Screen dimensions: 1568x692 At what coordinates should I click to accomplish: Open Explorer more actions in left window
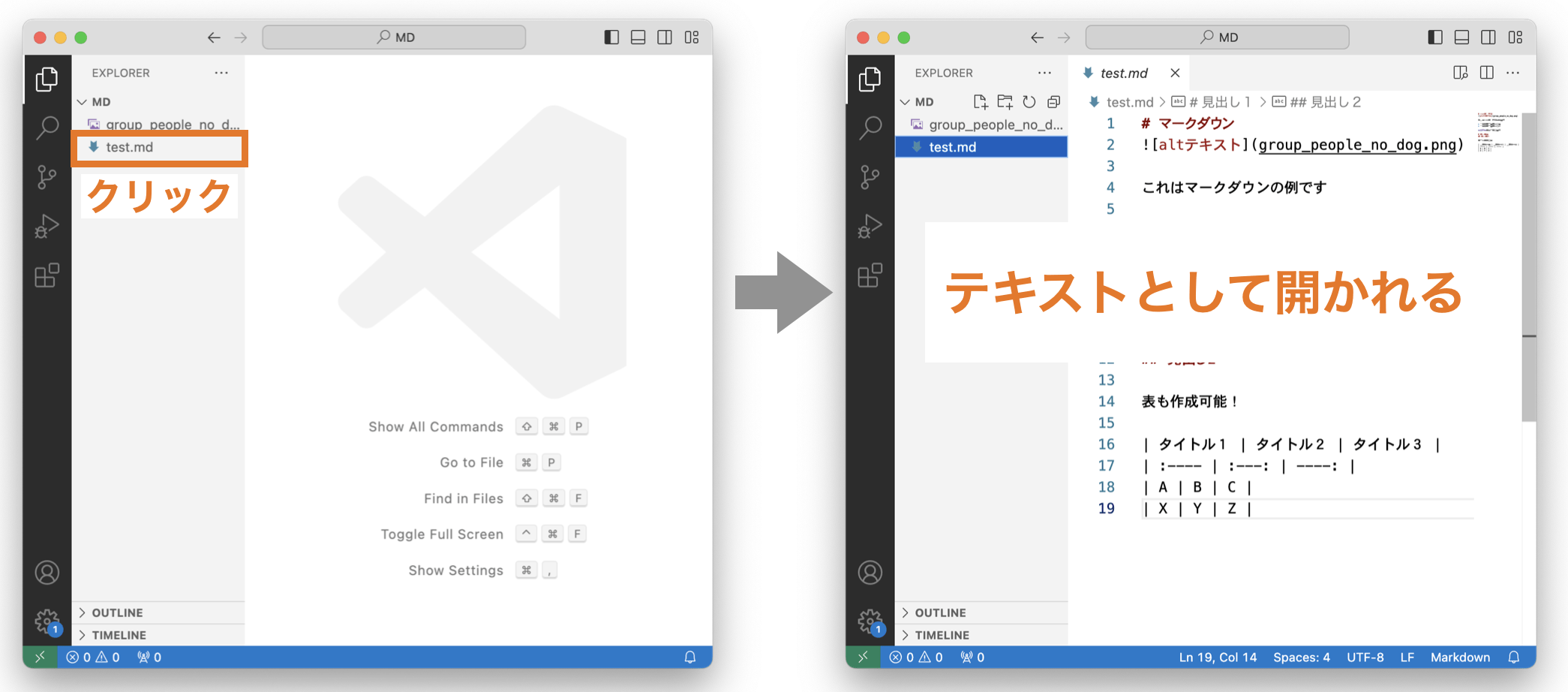click(x=221, y=73)
